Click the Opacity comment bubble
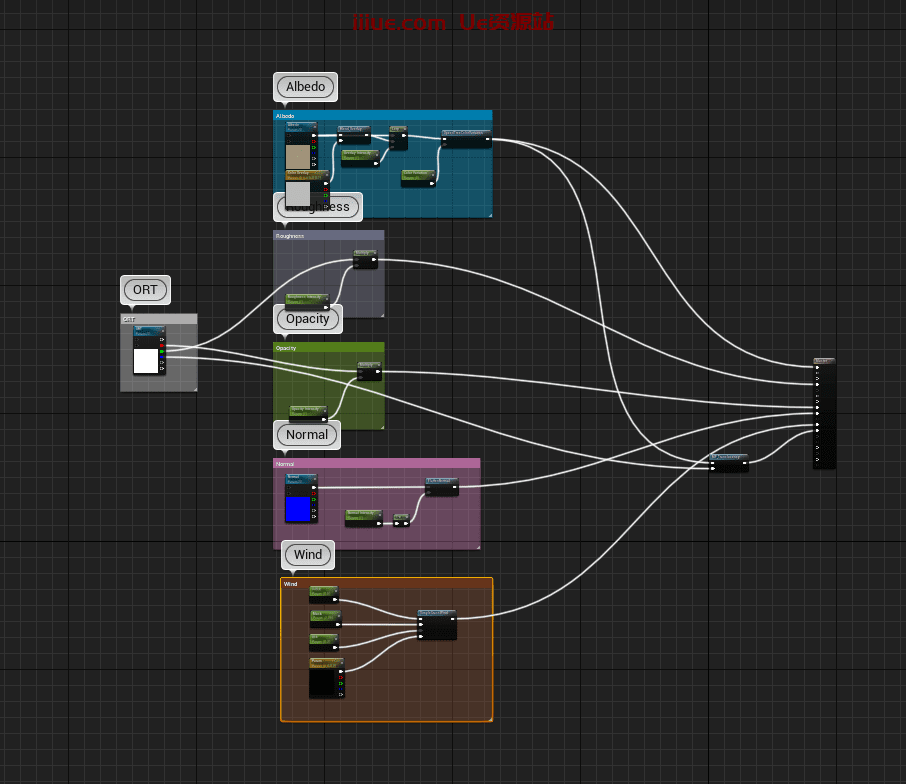 (x=307, y=319)
